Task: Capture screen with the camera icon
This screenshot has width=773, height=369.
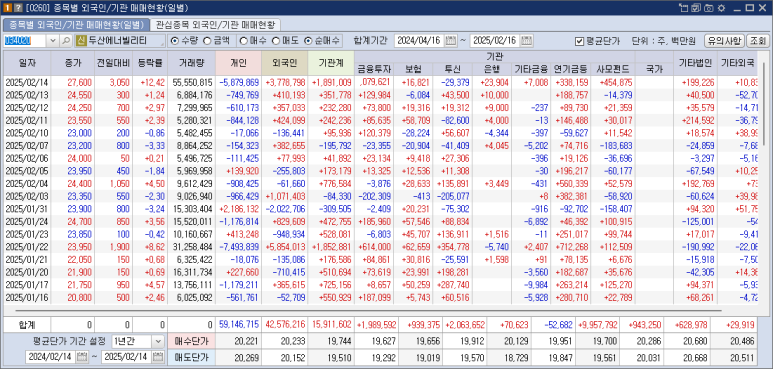Action: point(709,8)
